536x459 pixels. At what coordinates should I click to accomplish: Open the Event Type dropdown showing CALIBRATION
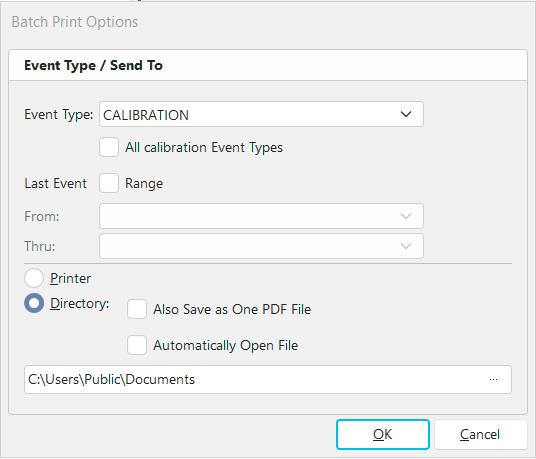pyautogui.click(x=261, y=114)
